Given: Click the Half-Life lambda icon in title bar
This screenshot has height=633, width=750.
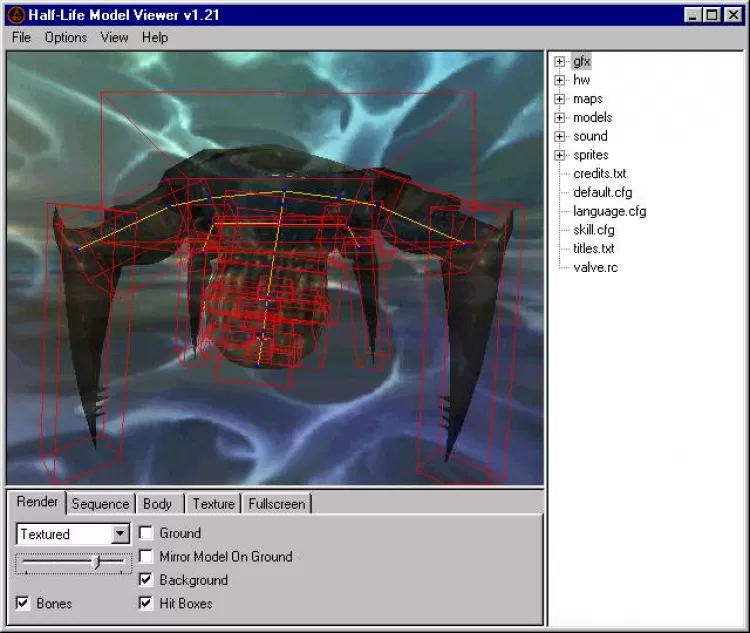Looking at the screenshot, I should [x=16, y=15].
